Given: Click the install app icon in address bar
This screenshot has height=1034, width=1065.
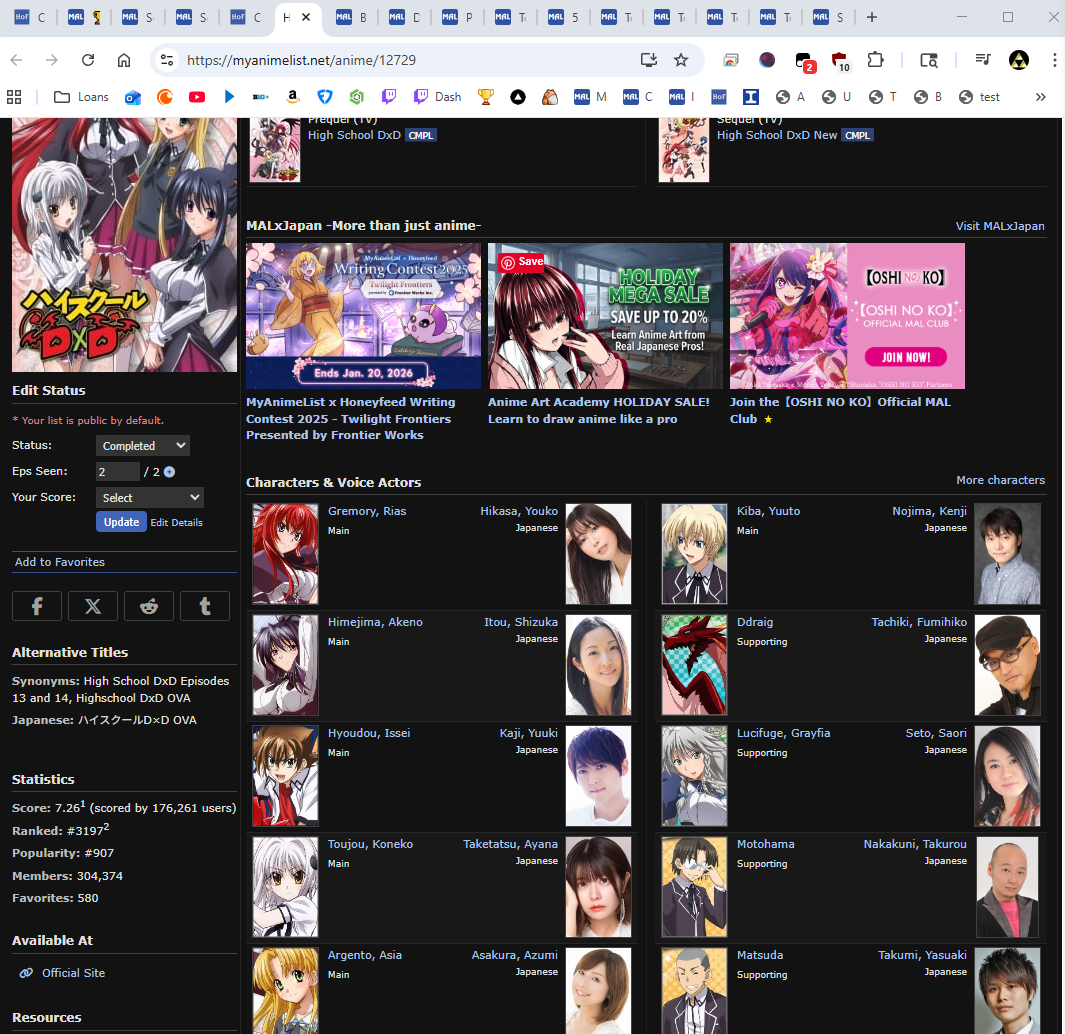Looking at the screenshot, I should click(x=649, y=60).
